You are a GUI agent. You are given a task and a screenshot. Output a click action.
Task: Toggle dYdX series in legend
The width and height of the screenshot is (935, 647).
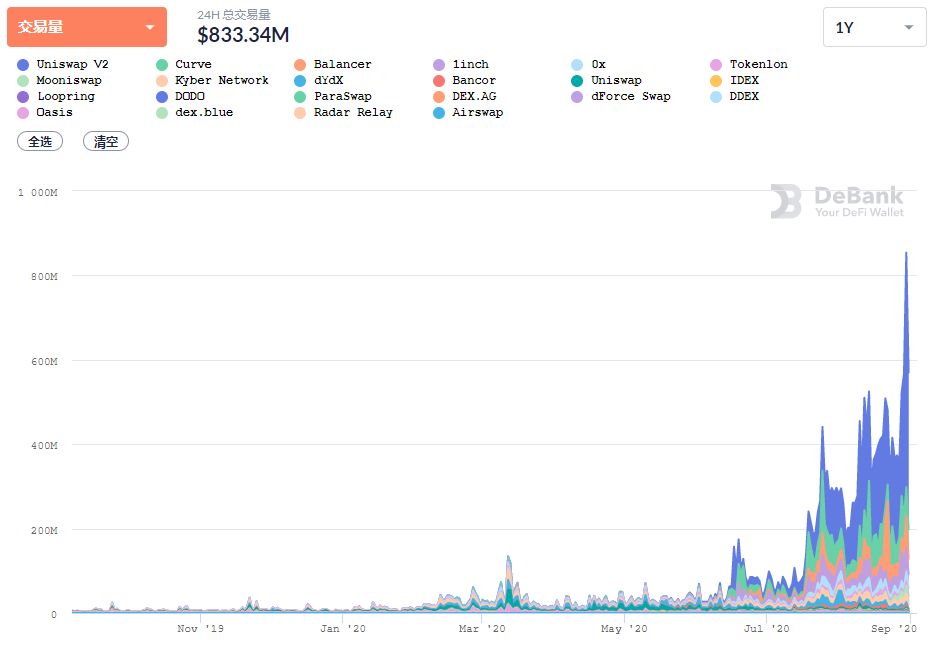pyautogui.click(x=319, y=81)
